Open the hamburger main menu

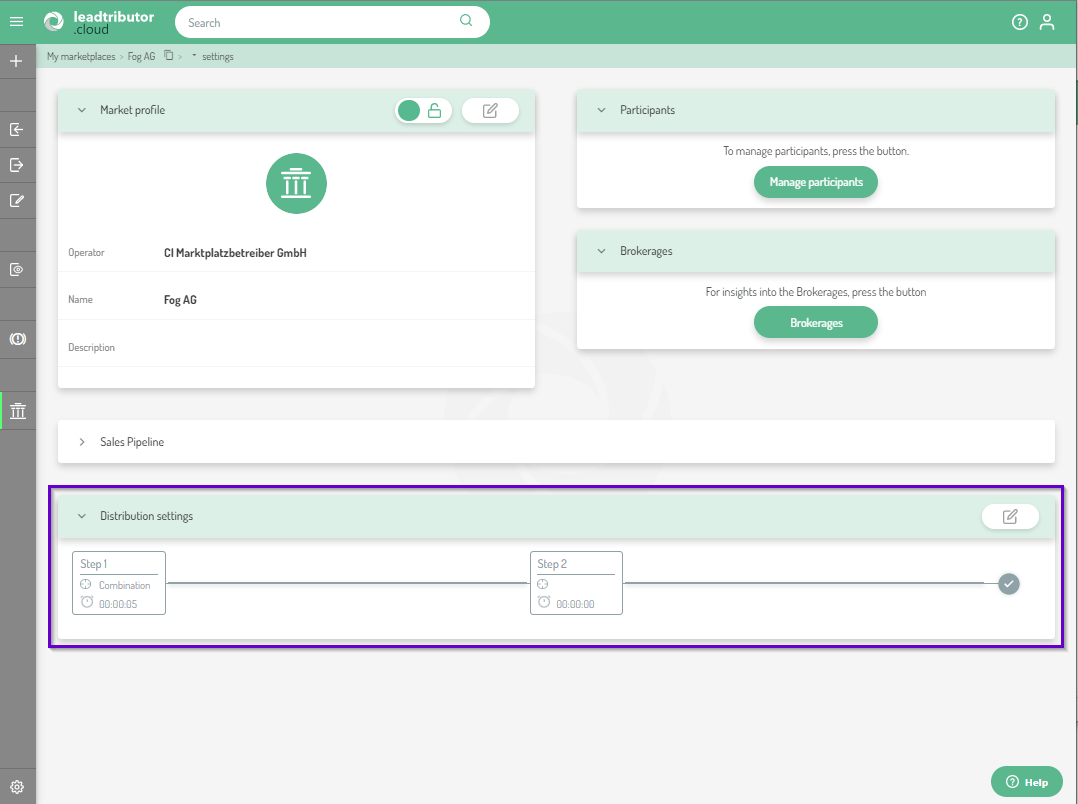16,21
